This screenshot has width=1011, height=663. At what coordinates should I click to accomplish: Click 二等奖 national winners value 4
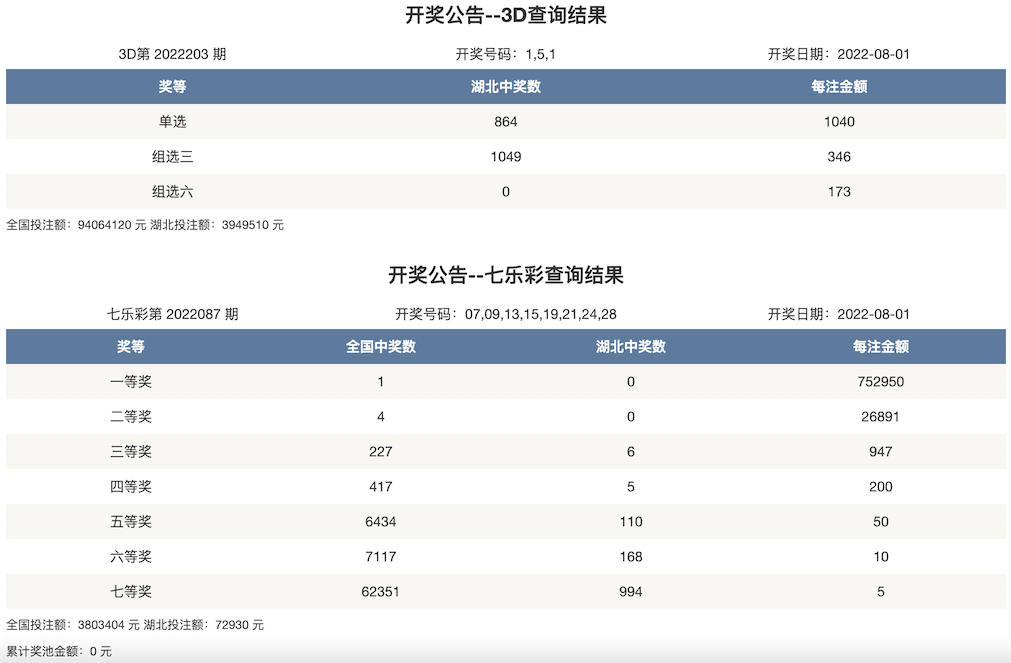point(380,417)
